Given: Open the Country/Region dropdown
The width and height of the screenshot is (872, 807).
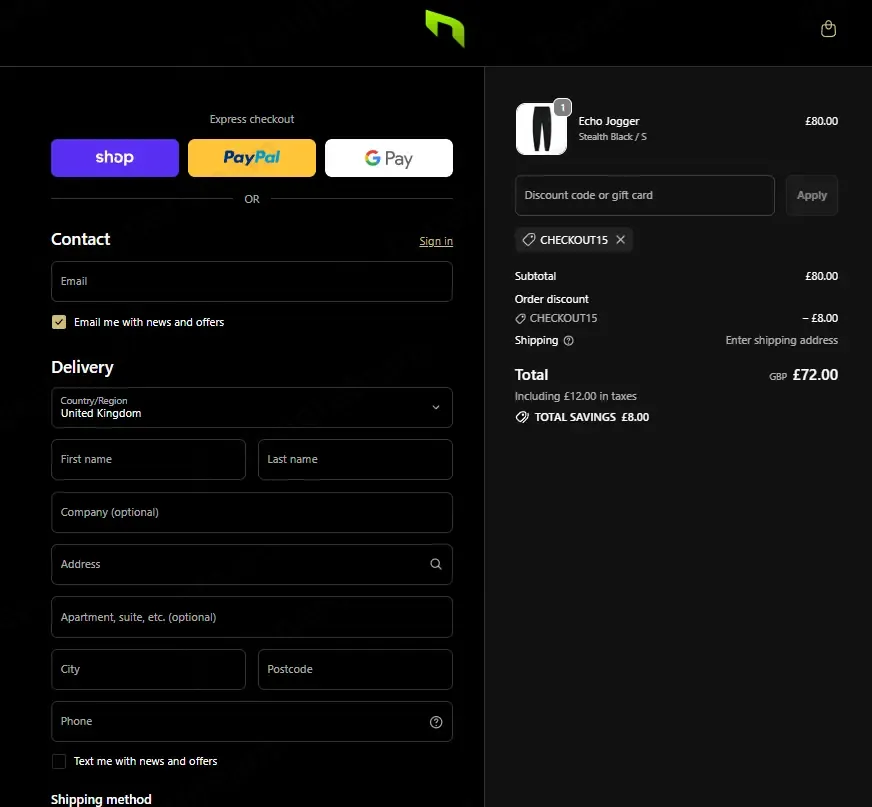Looking at the screenshot, I should 252,408.
